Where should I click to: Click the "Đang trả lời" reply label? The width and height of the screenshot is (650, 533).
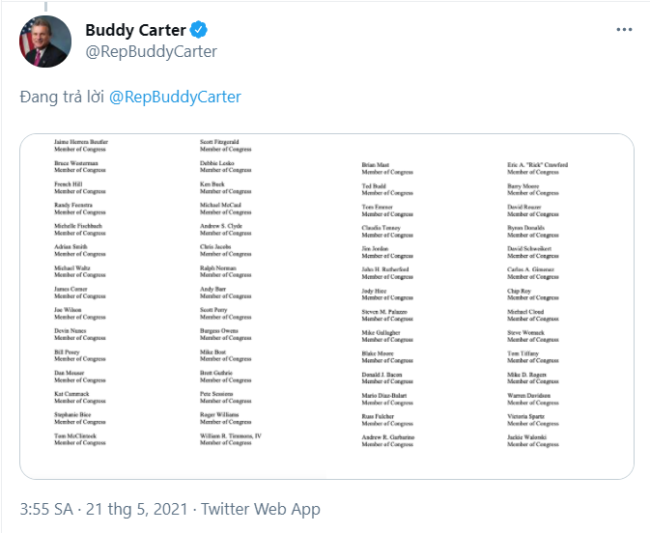pyautogui.click(x=62, y=97)
